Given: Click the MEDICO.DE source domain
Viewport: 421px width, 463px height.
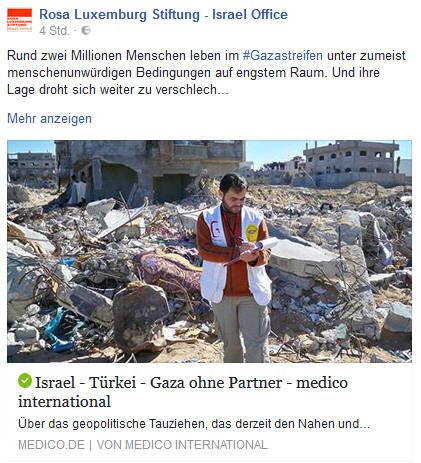Looking at the screenshot, I should point(51,445).
